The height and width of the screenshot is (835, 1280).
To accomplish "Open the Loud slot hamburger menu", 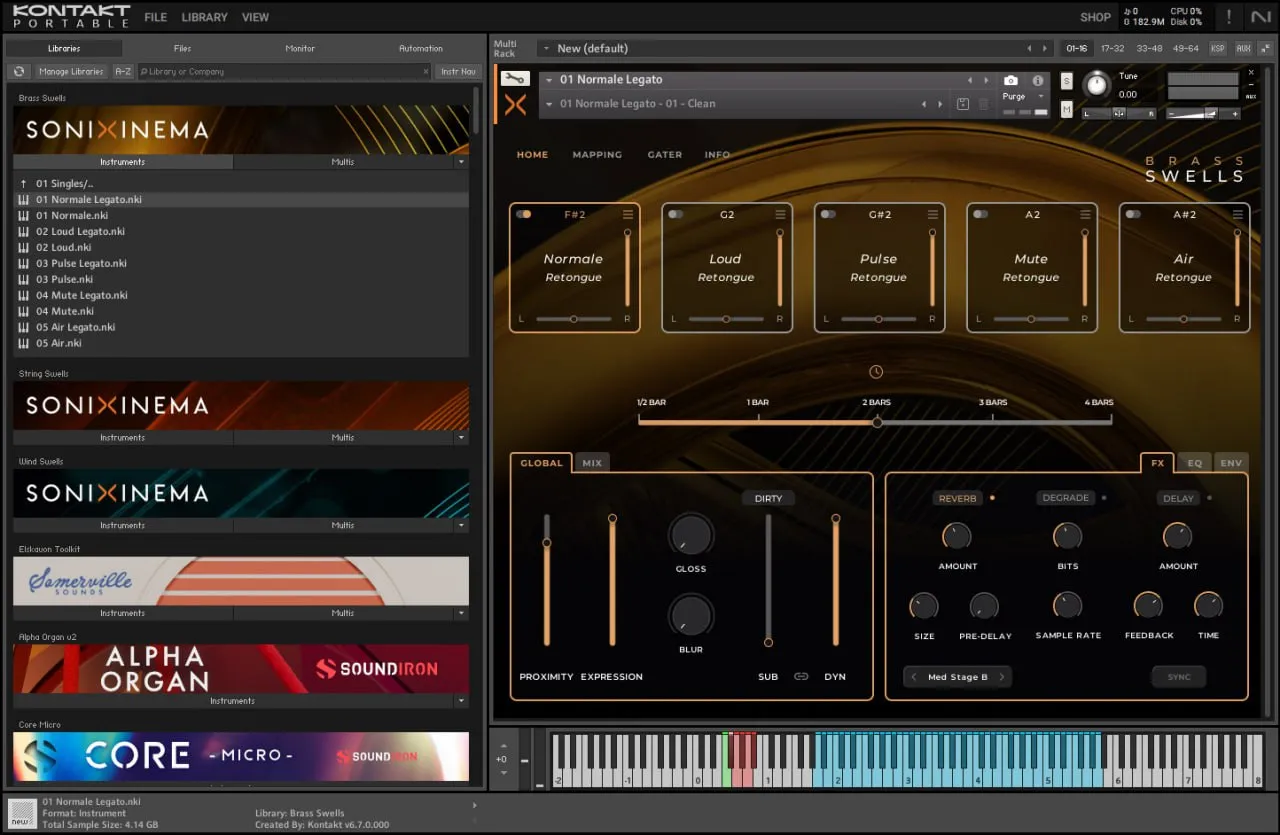I will 780,214.
